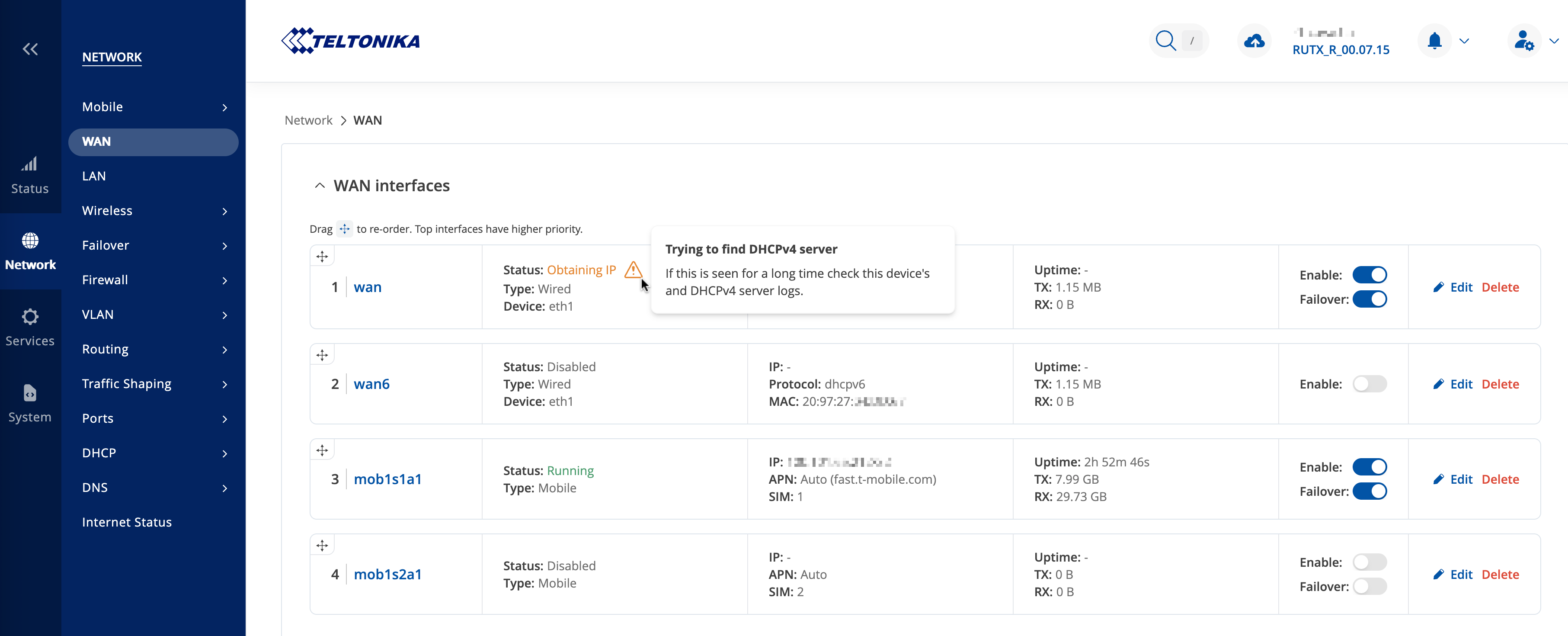Viewport: 1568px width, 636px height.
Task: Click the pencil icon on wan row
Action: pyautogui.click(x=1438, y=287)
